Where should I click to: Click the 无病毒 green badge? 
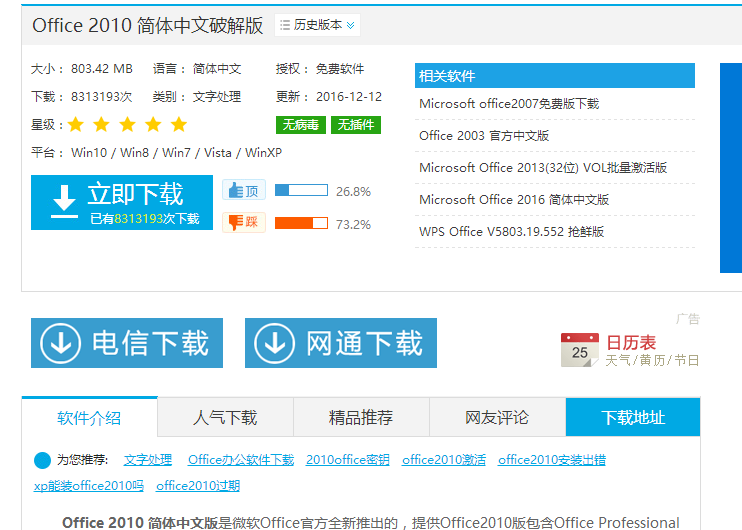tap(301, 125)
